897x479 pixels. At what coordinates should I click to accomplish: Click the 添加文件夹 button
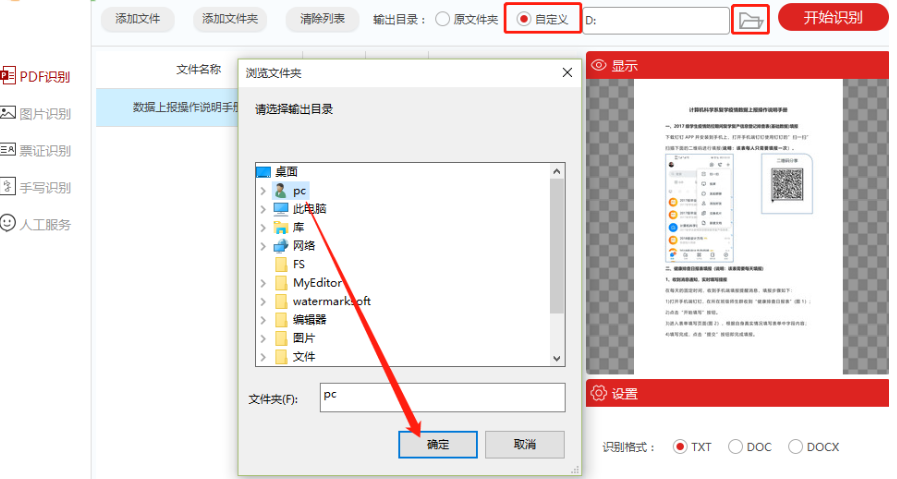(230, 19)
